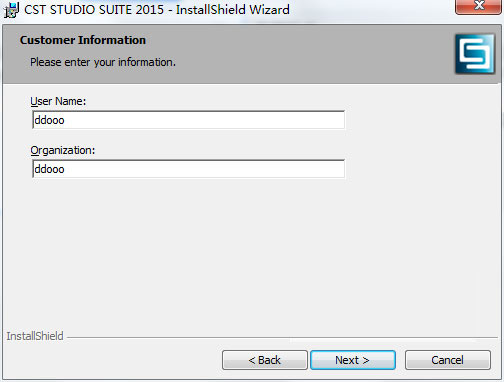
Task: Place cursor after 'ddooo' in Organization
Action: pos(65,169)
